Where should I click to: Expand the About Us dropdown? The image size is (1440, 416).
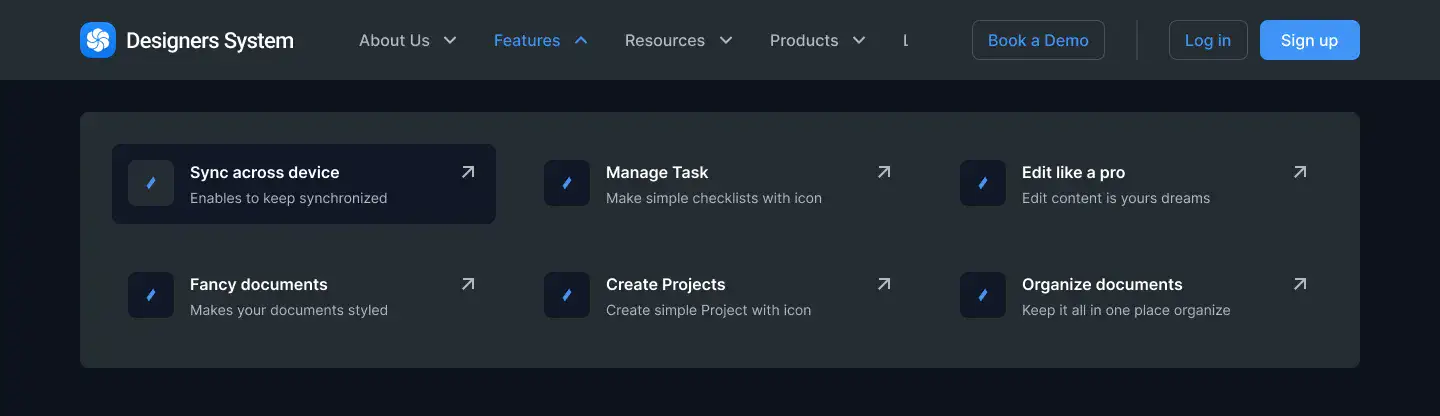(x=407, y=41)
